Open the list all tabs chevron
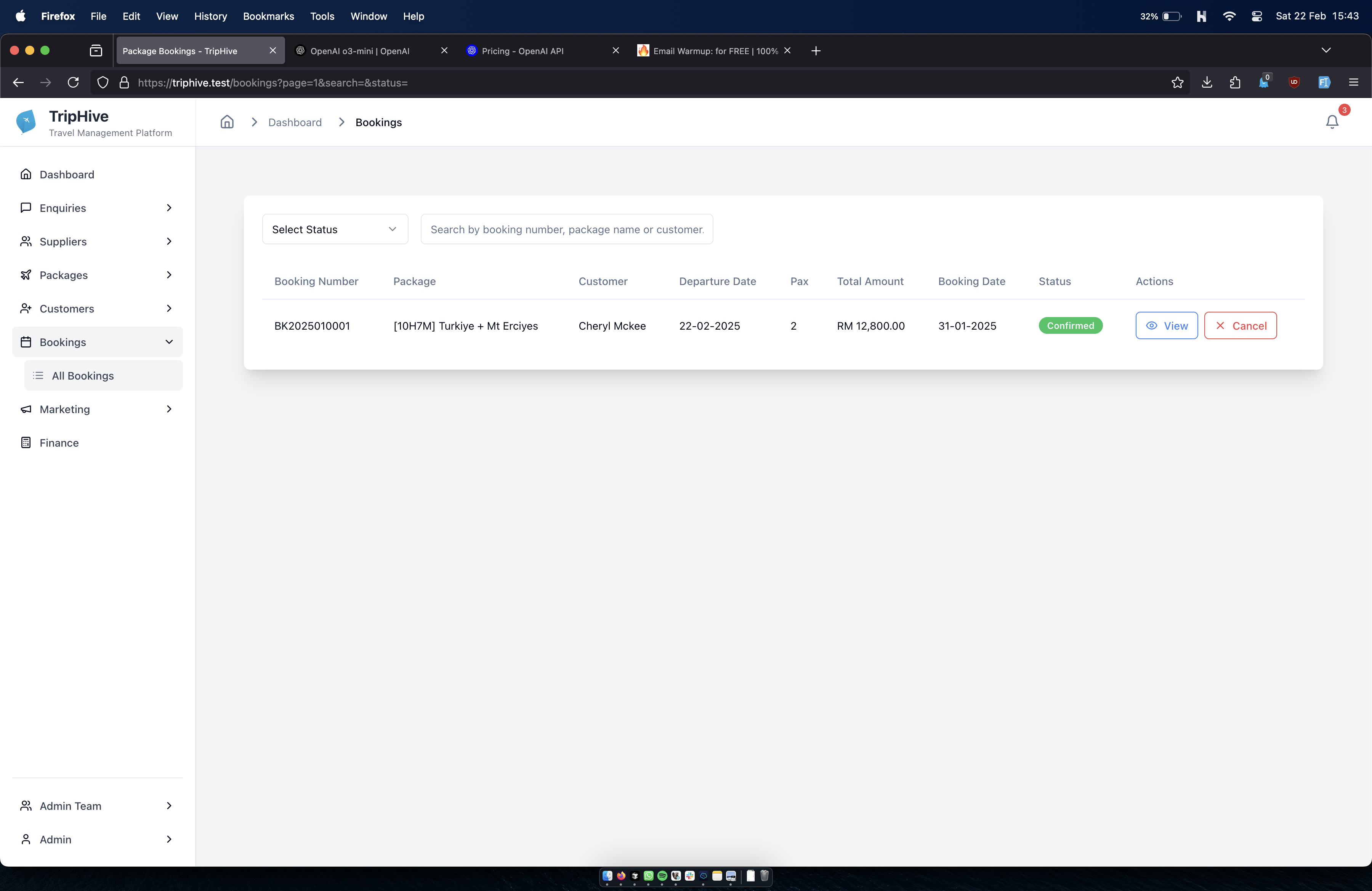 (x=1326, y=51)
